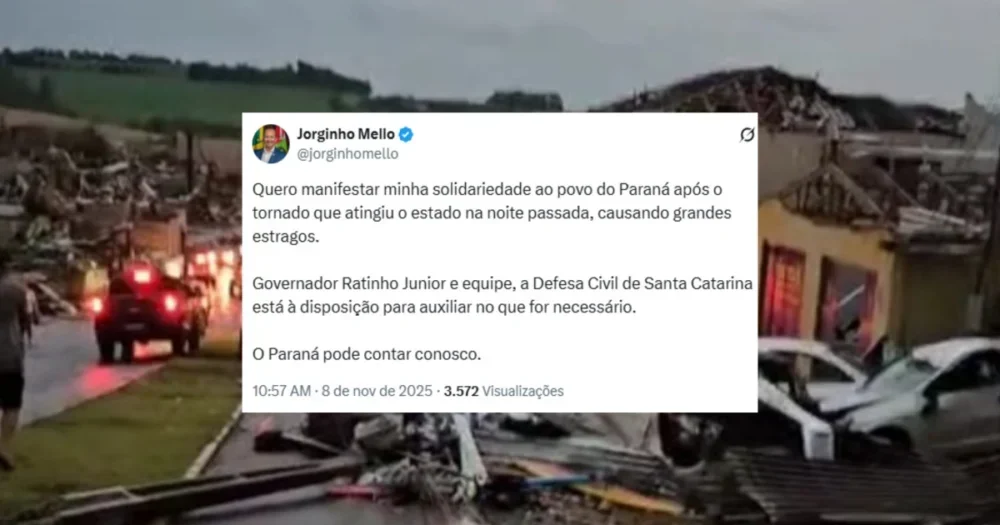Click the green hillside in the background
1000x525 pixels.
click(179, 96)
